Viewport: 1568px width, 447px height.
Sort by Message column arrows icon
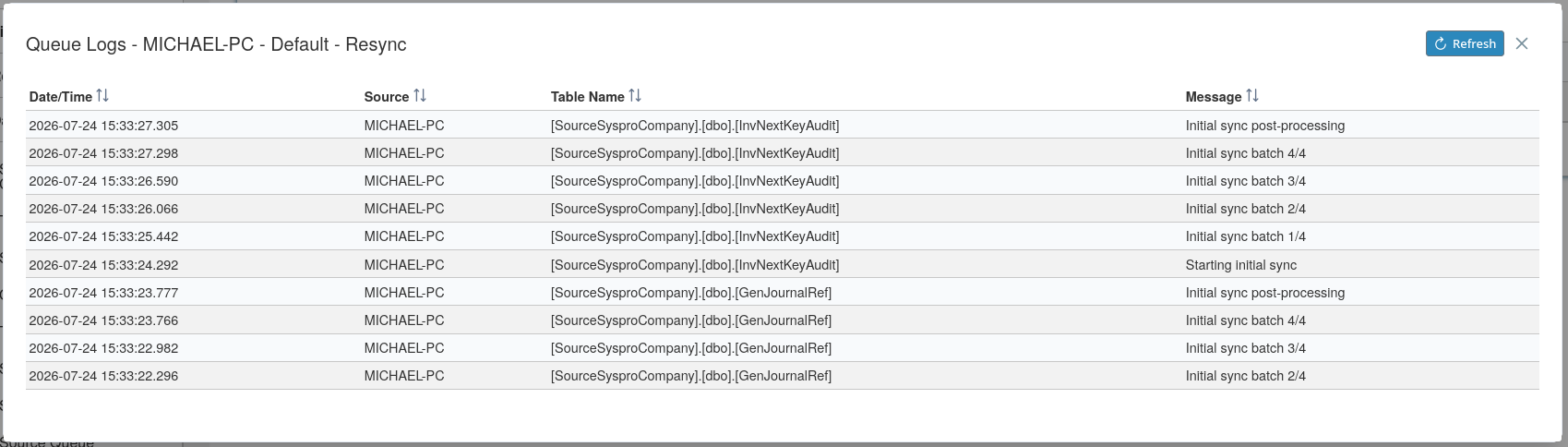(x=1252, y=96)
